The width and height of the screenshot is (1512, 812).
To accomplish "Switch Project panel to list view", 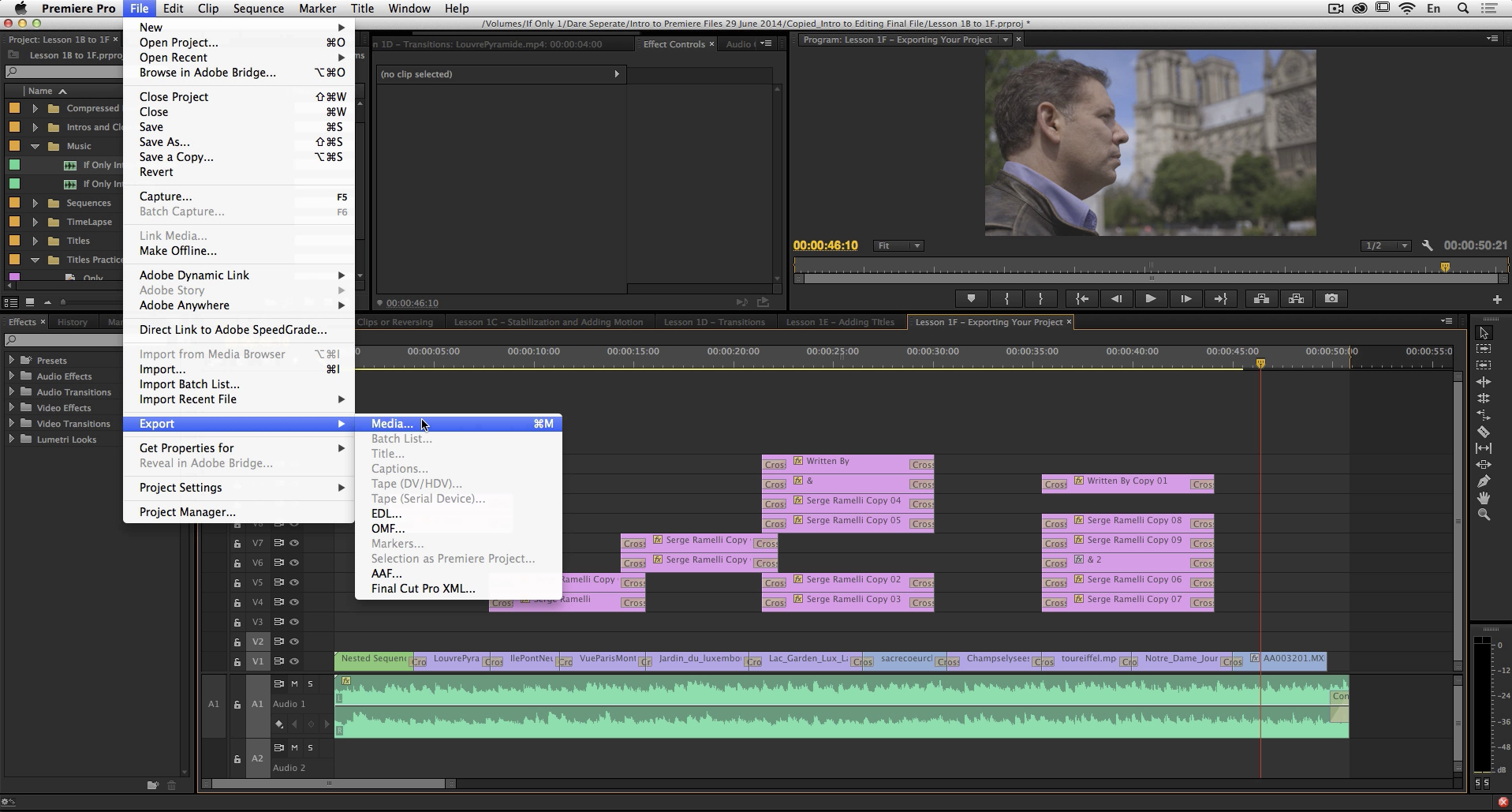I will point(10,302).
